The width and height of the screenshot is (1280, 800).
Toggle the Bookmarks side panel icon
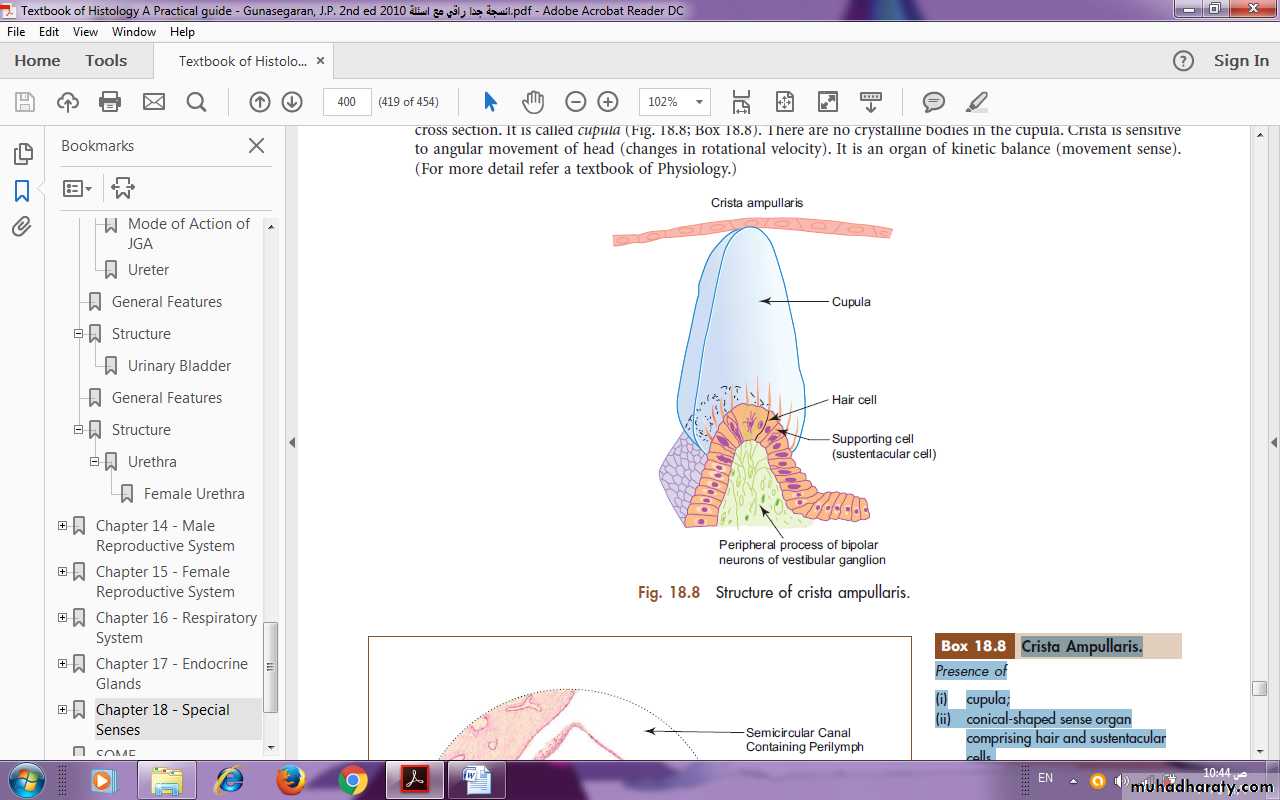point(22,191)
